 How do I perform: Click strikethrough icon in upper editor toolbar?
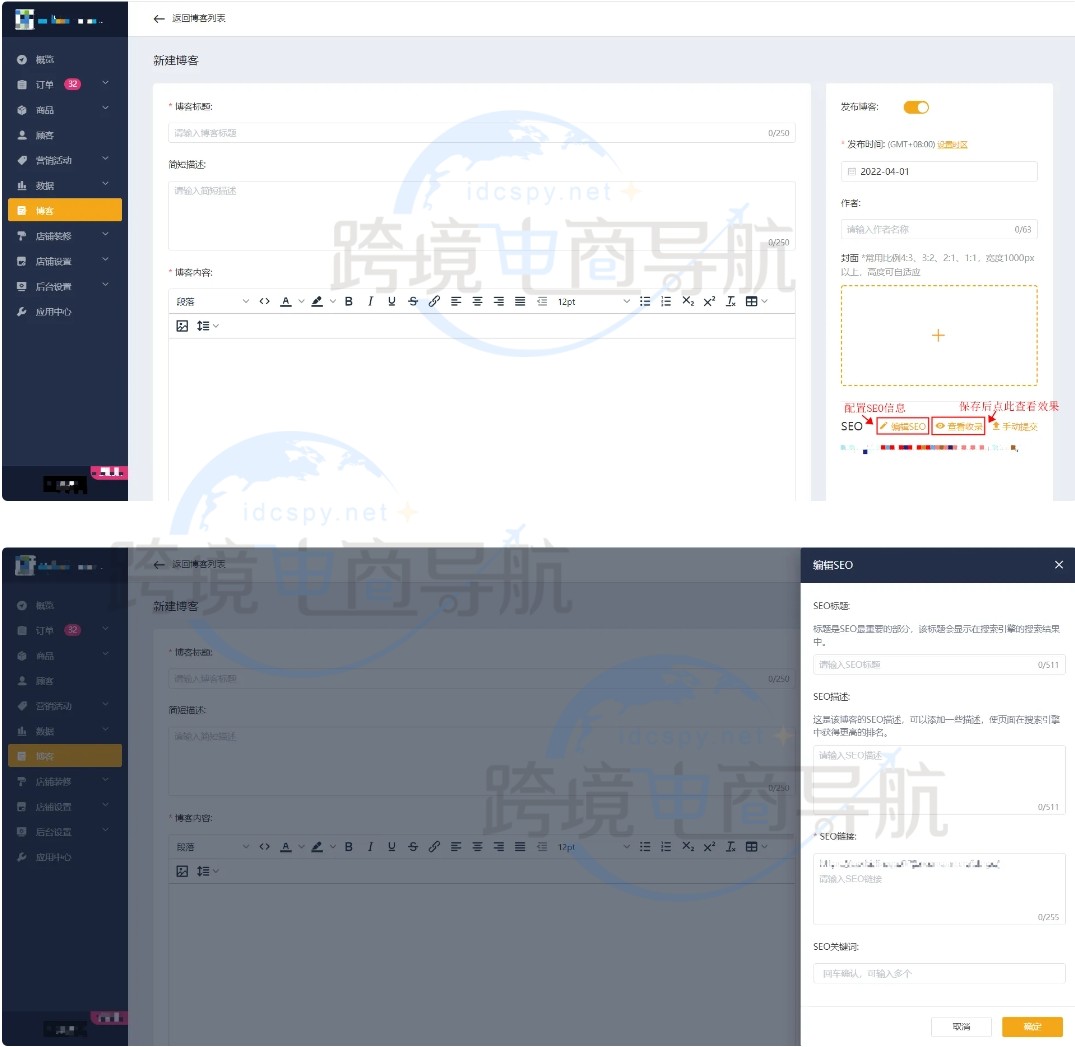413,301
